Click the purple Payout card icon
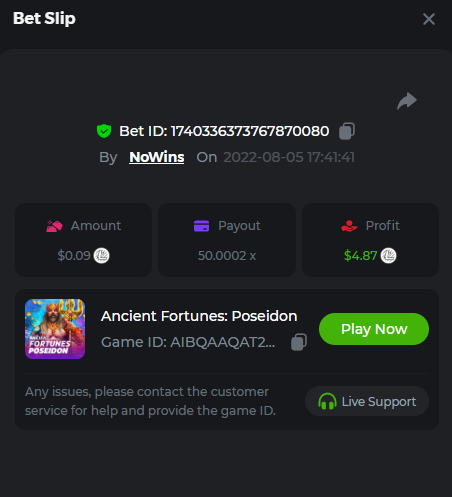The width and height of the screenshot is (452, 497). (201, 226)
